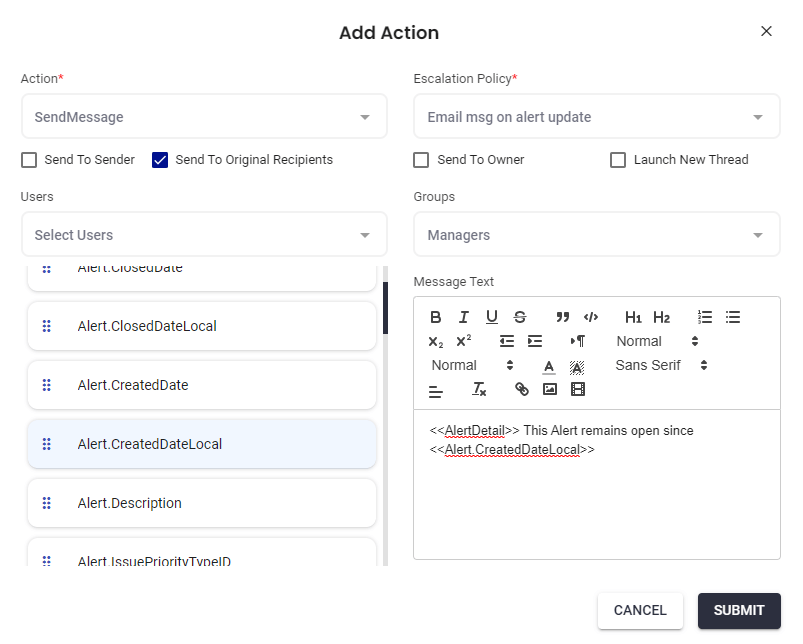Open the Sans Serif font picker

(x=661, y=366)
